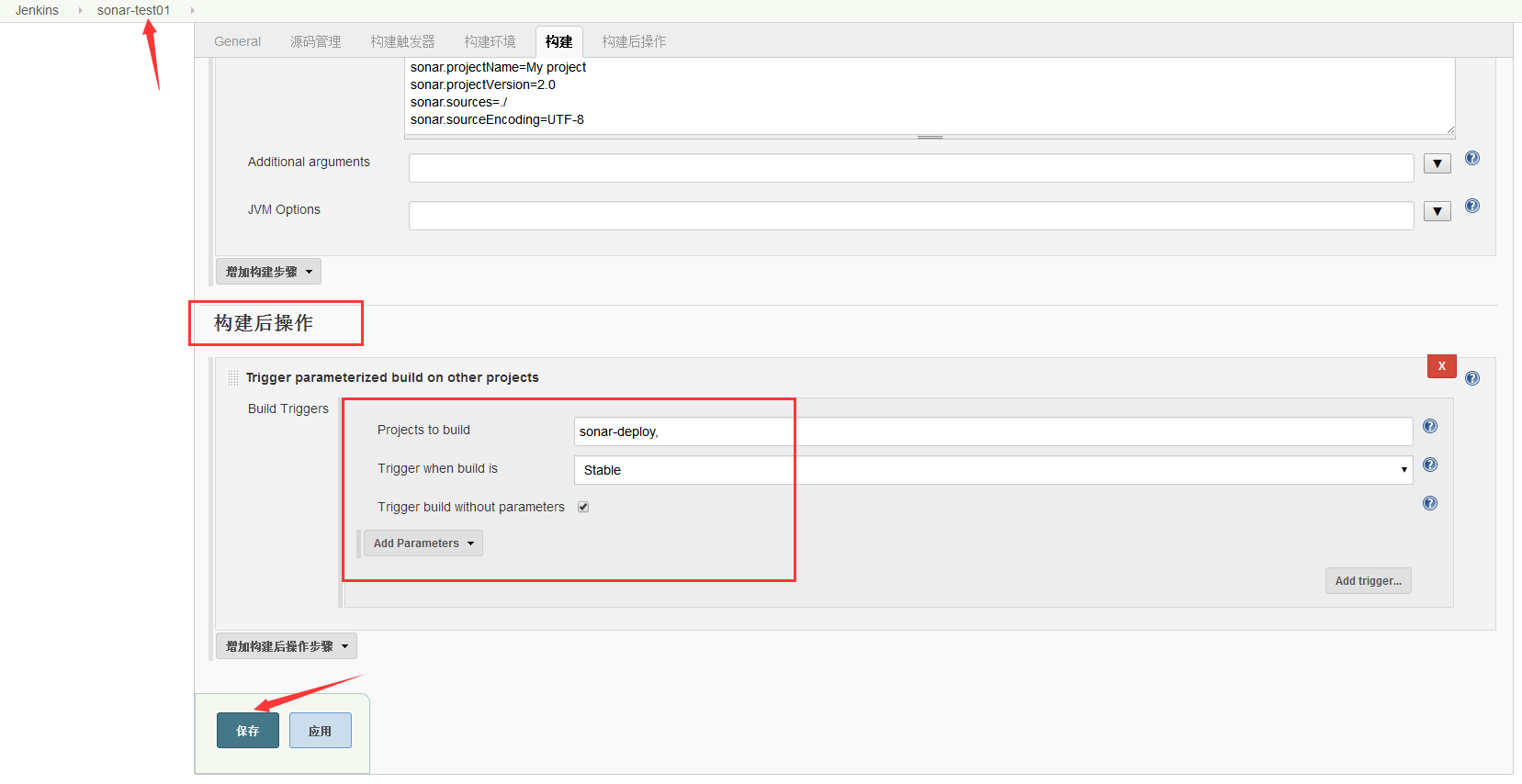Open help for Additional arguments field

click(x=1471, y=158)
